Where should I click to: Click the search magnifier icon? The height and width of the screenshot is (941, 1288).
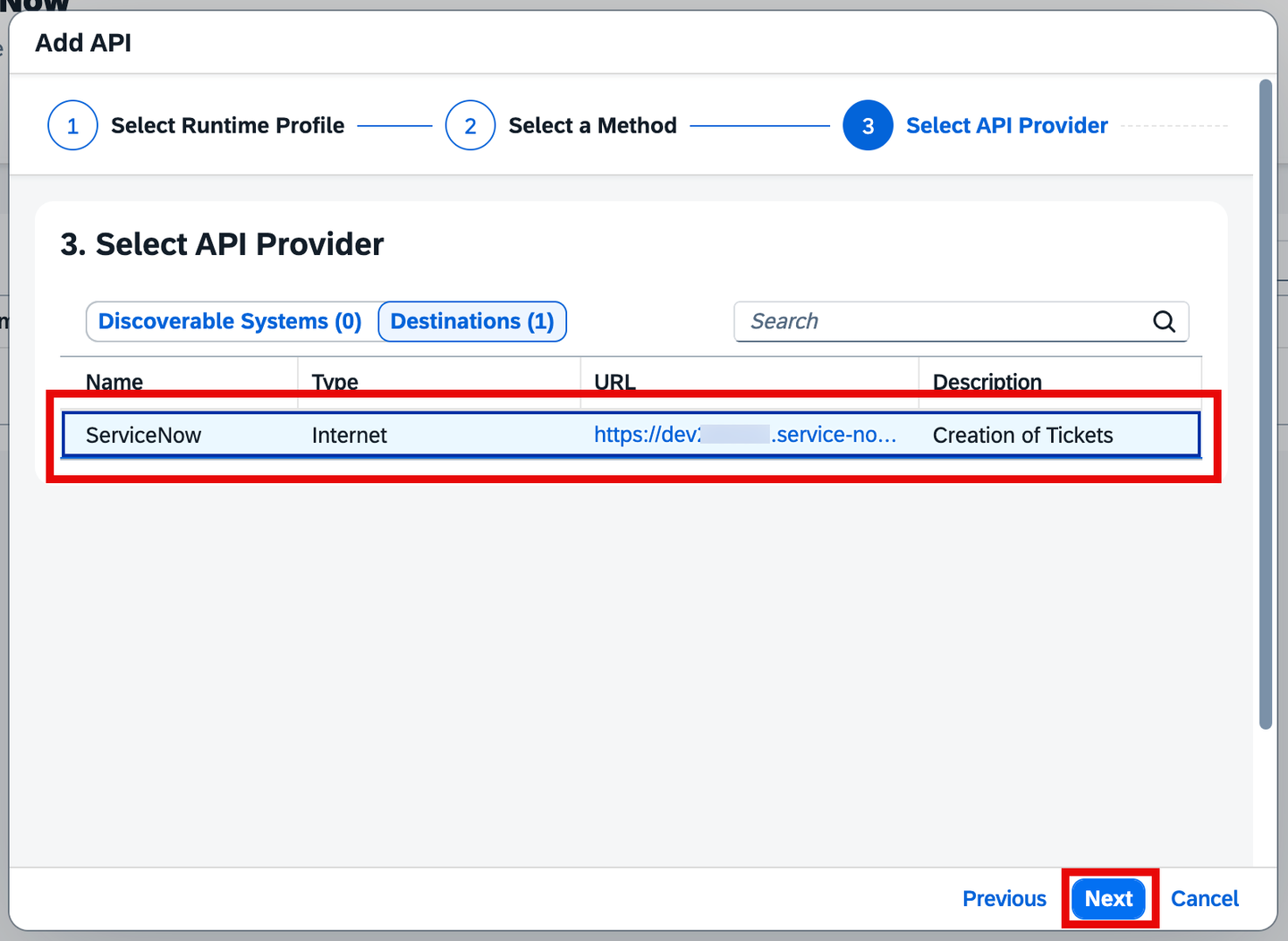(1164, 322)
